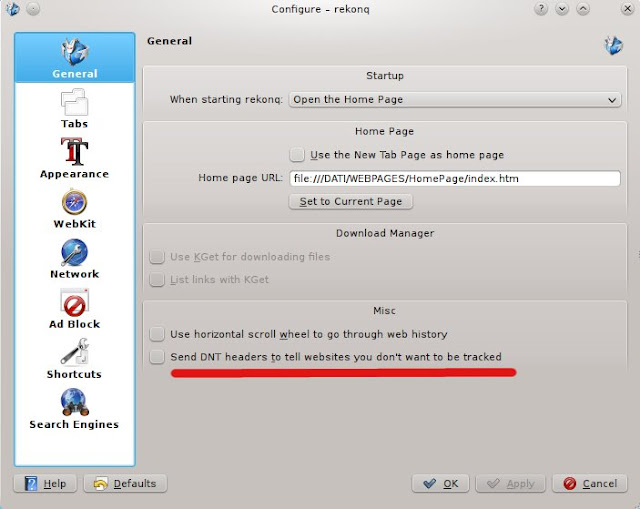The image size is (640, 509).
Task: Open the Network settings page
Action: click(x=74, y=259)
